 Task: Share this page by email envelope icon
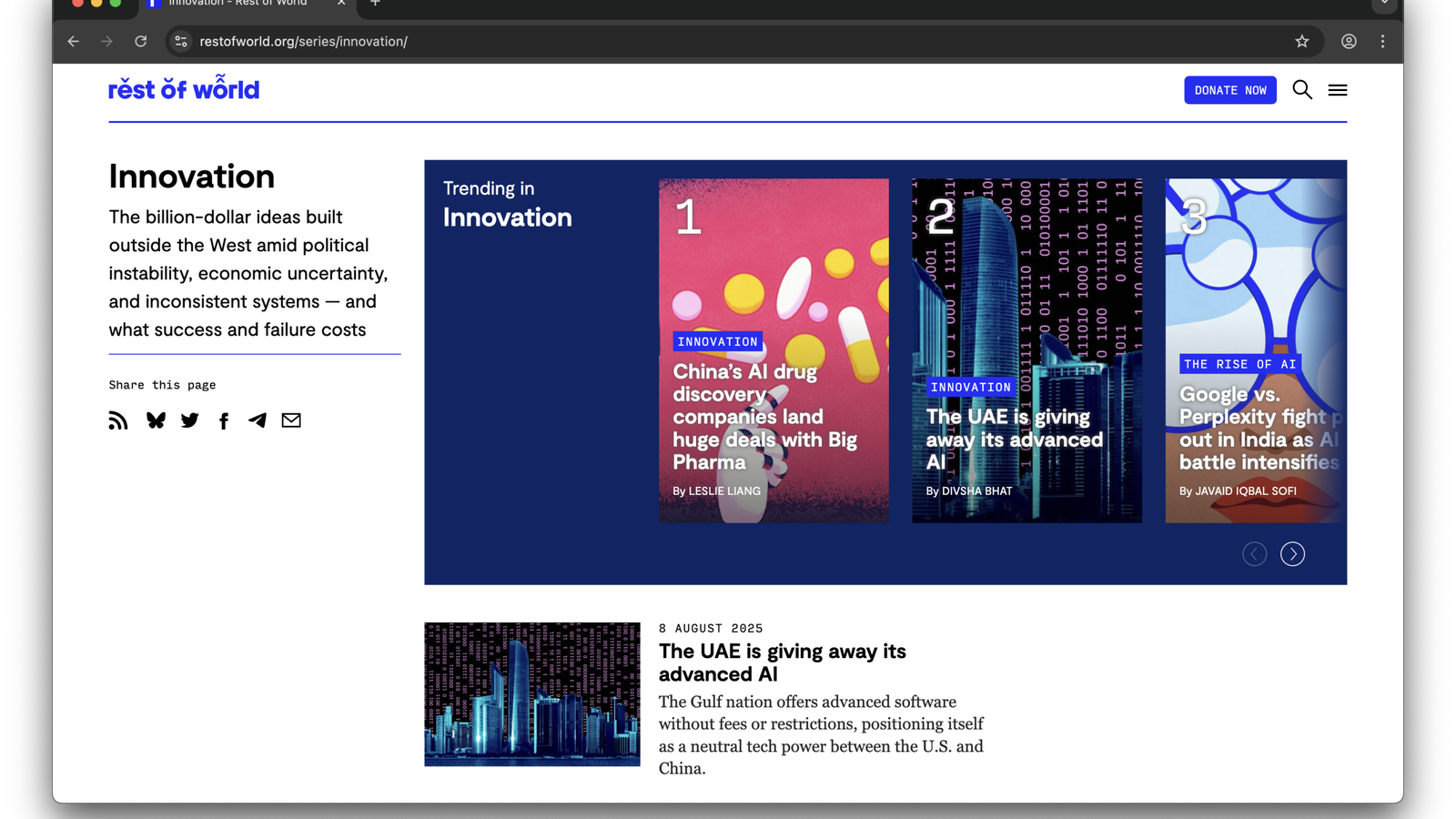291,420
